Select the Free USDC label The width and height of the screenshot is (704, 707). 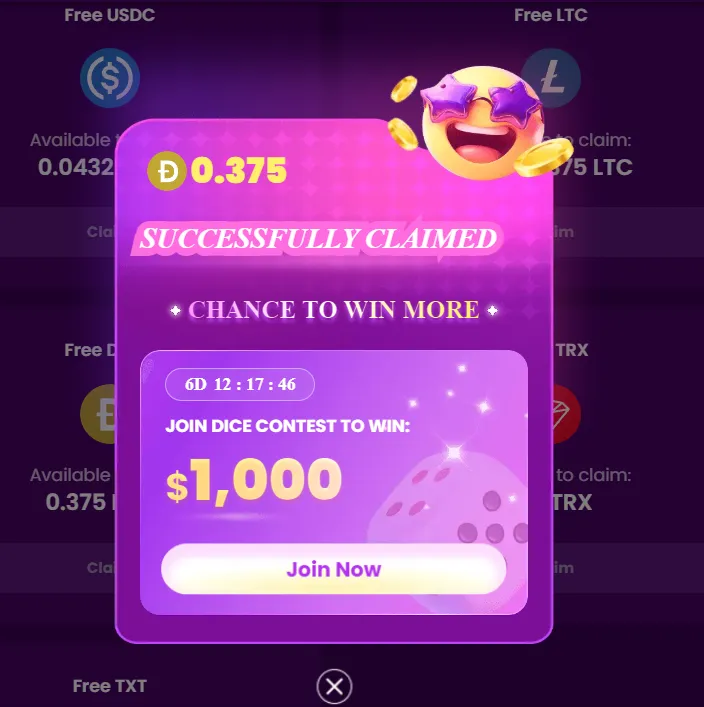pyautogui.click(x=110, y=15)
